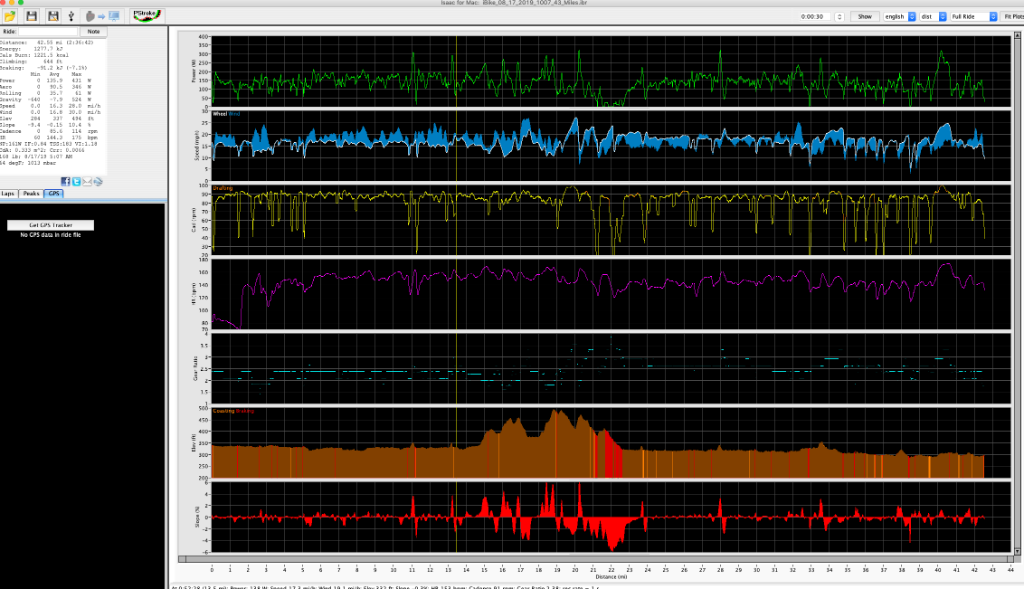Open the PStroke analysis tool
The height and width of the screenshot is (589, 1024).
147,16
